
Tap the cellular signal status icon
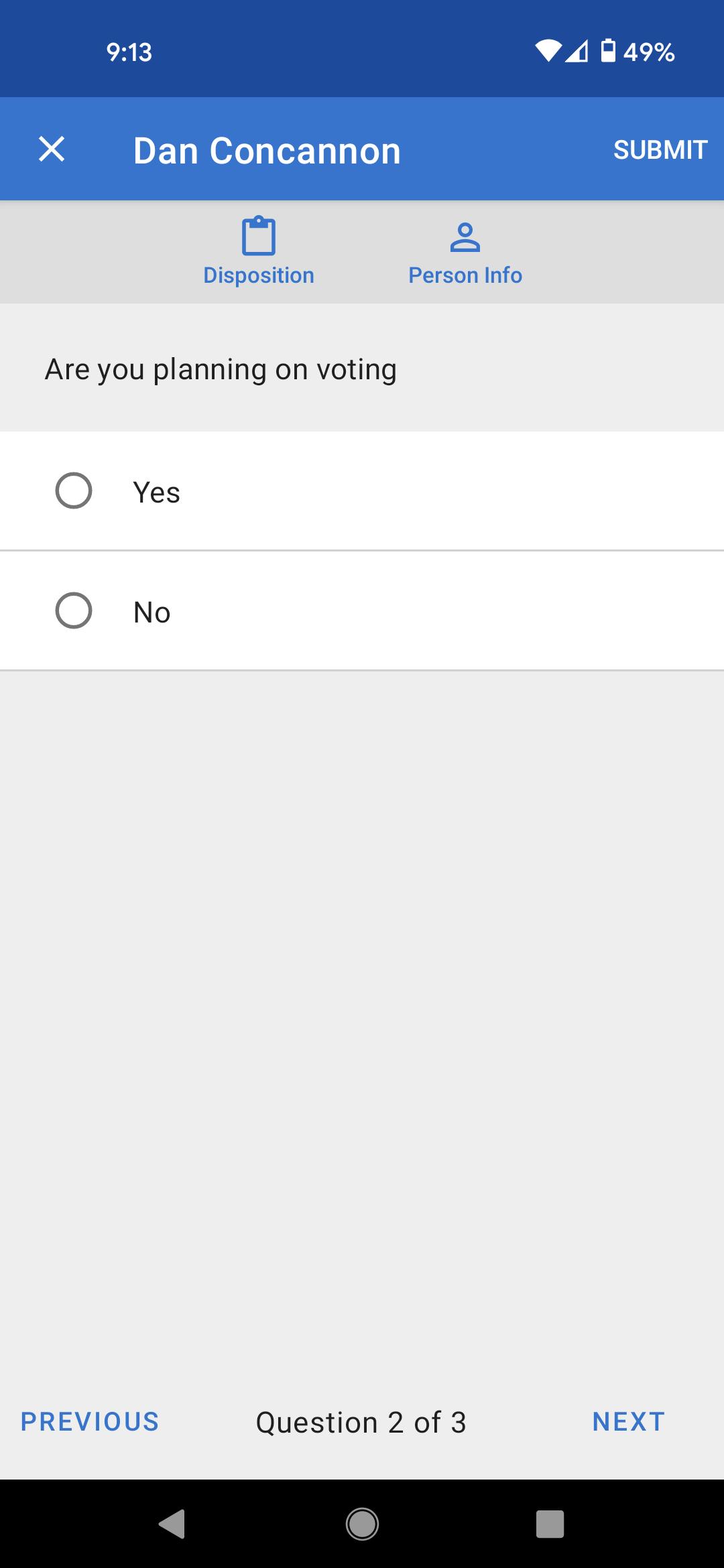click(x=577, y=51)
